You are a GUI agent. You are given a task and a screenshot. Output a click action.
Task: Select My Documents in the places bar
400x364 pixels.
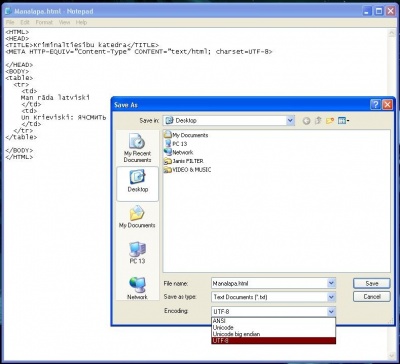[137, 217]
